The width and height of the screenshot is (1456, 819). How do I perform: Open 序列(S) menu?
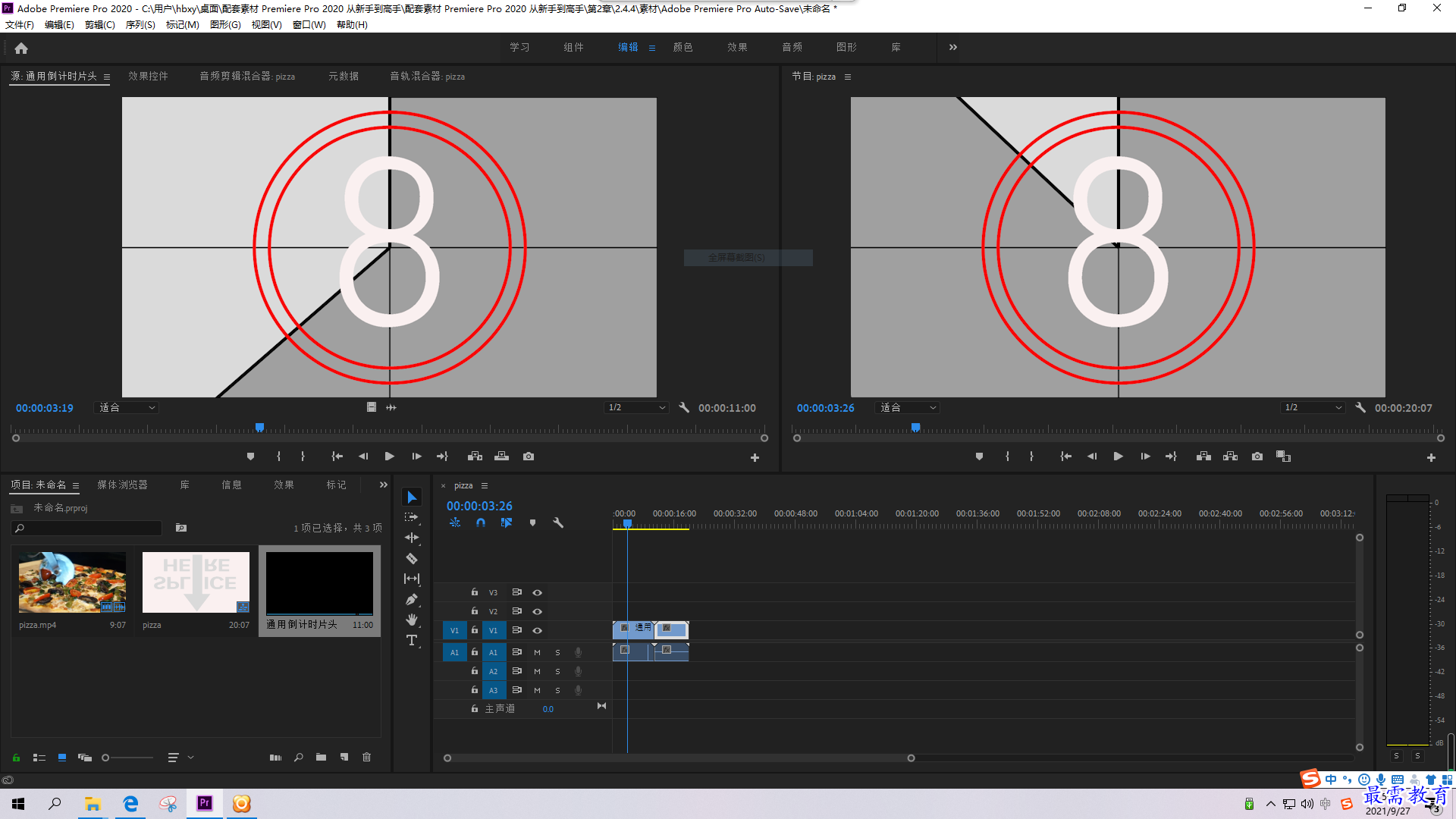tap(140, 25)
